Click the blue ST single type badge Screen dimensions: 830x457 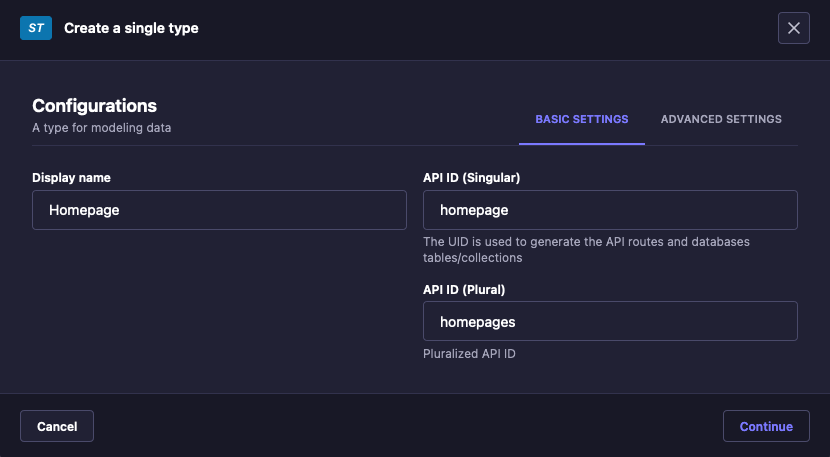click(36, 28)
